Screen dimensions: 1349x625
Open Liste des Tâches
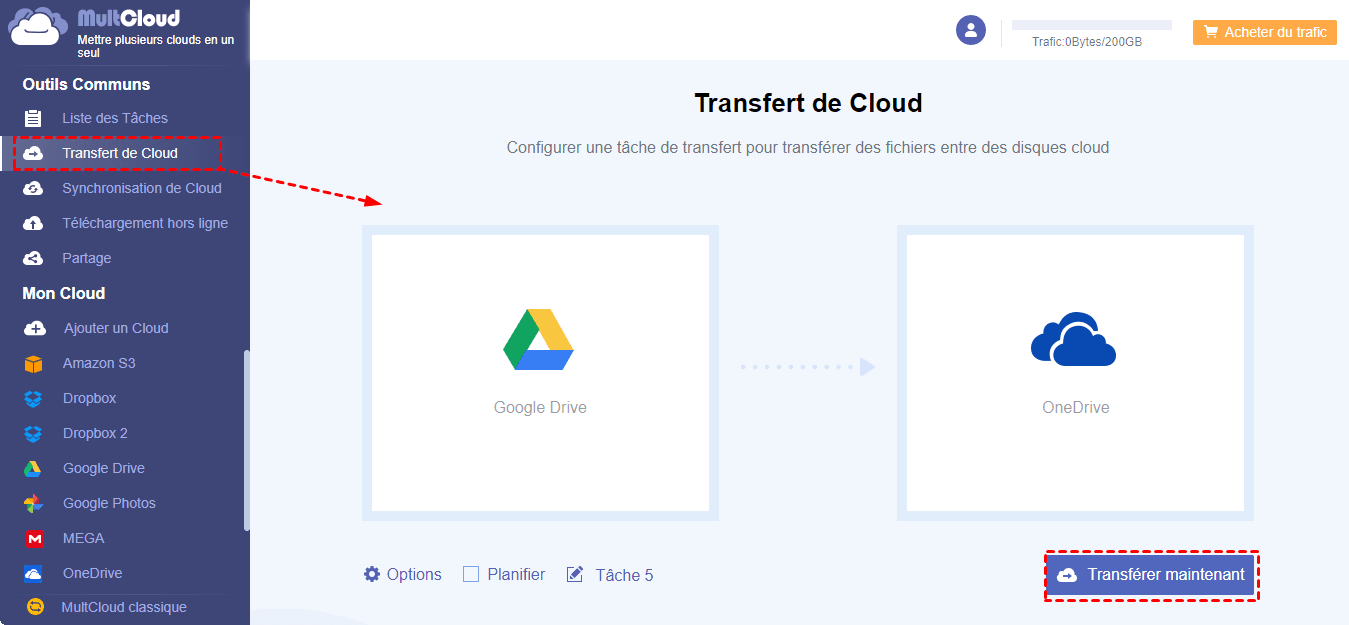coord(115,118)
